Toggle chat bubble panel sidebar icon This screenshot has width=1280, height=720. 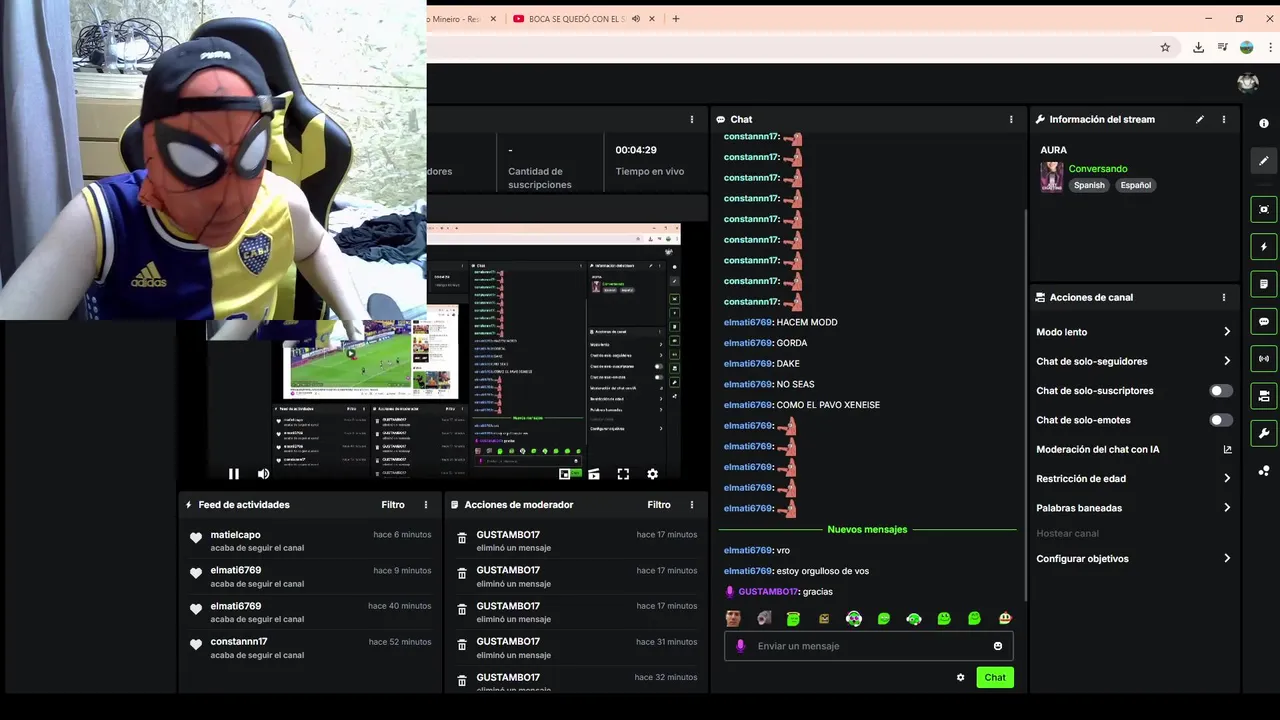coord(1264,321)
